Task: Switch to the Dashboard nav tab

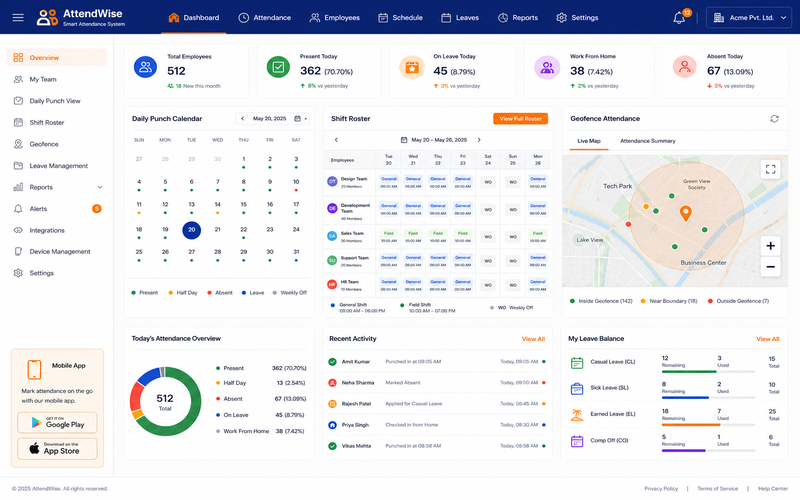Action: coord(194,18)
